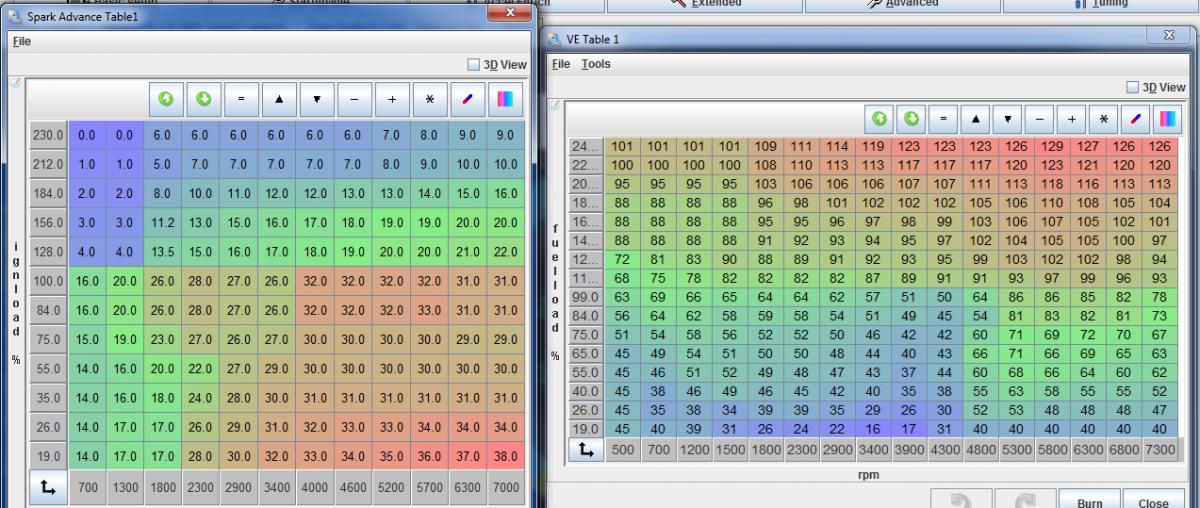Toggle the 3D View checkbox in VE Table 1
The image size is (1200, 508).
[1133, 88]
